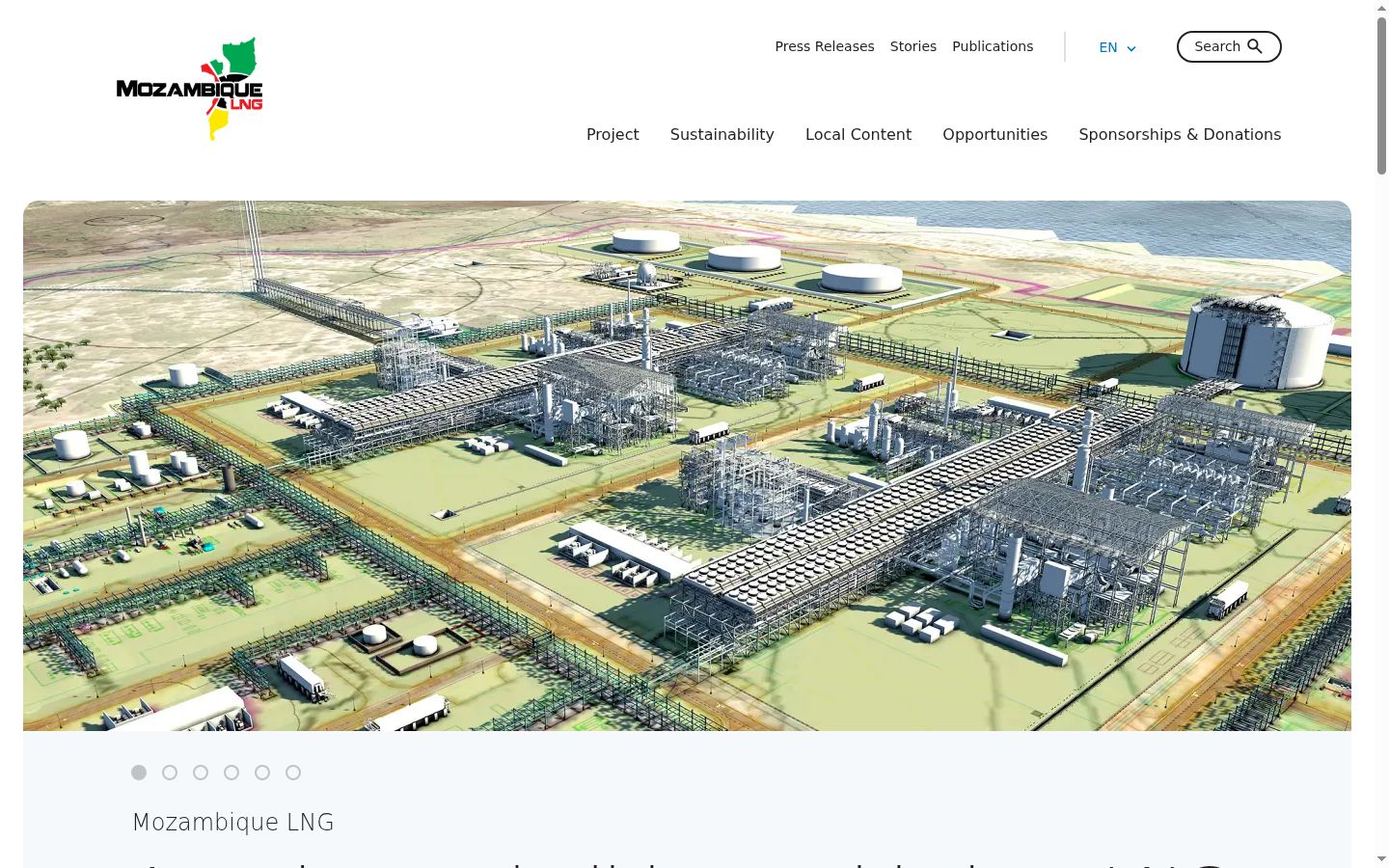Open the Project menu
The image size is (1389, 868).
pos(613,134)
